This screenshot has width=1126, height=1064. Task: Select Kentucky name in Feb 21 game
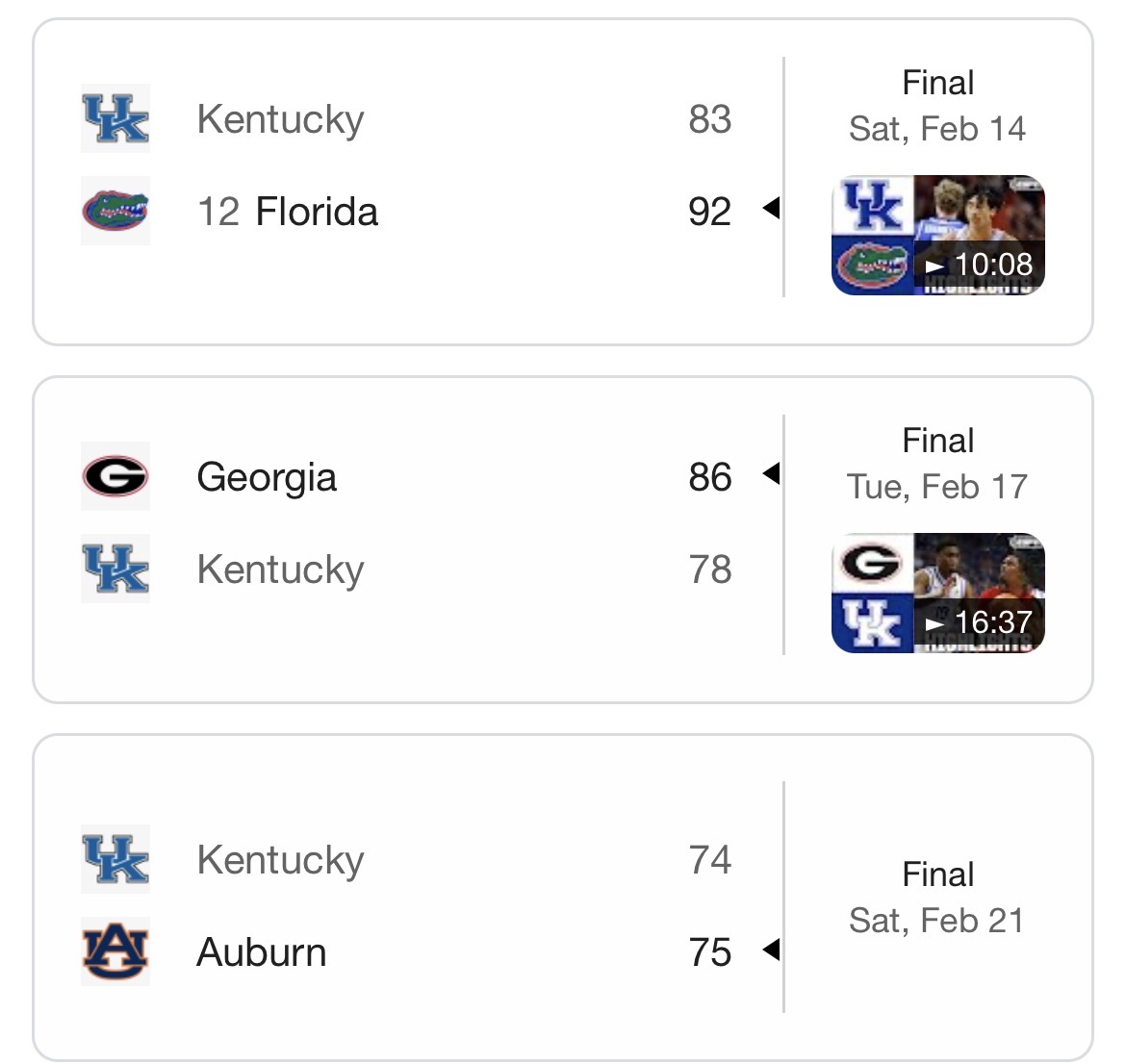point(280,860)
